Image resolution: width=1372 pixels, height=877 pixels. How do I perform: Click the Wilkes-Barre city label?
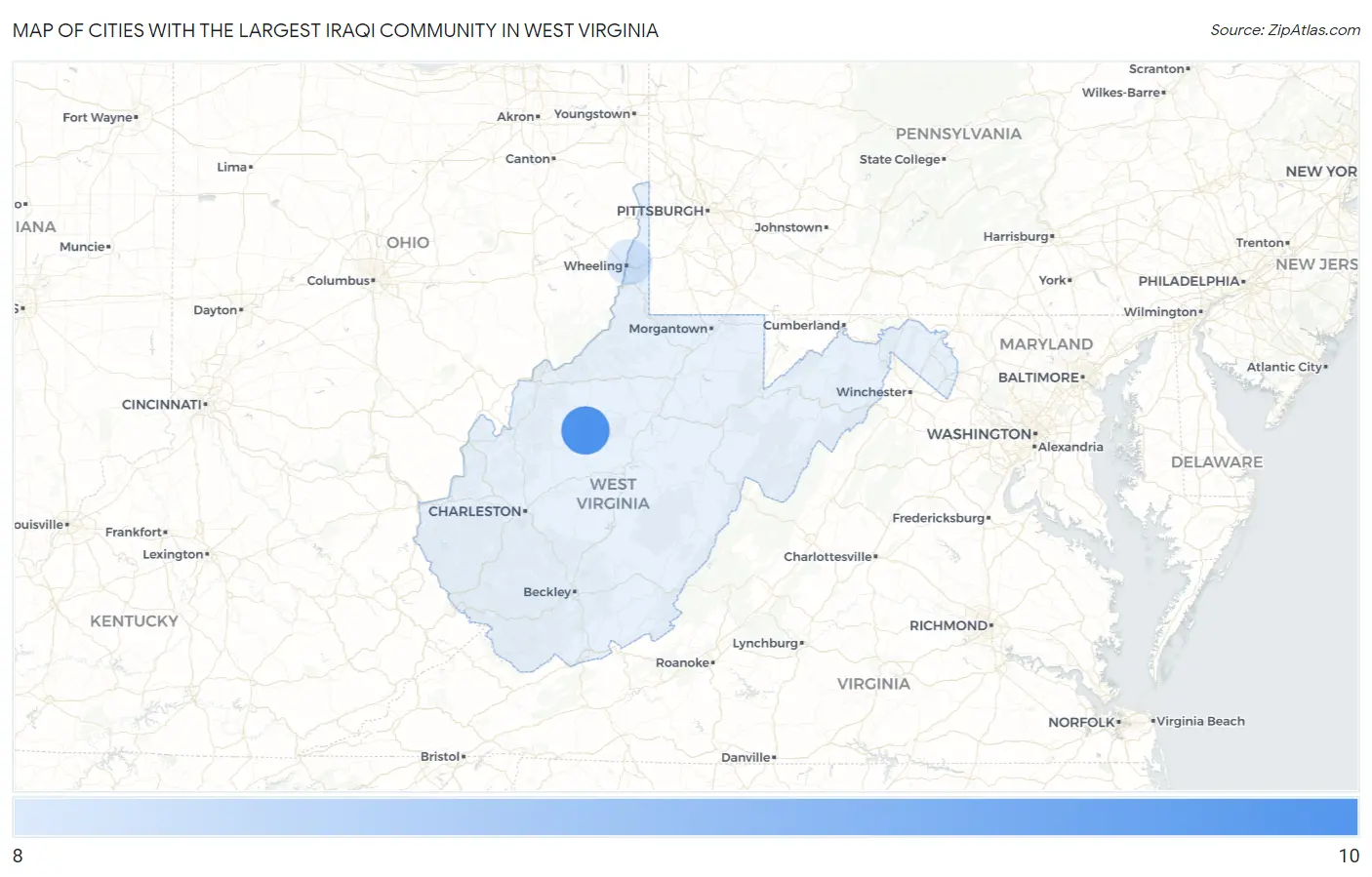[1122, 93]
